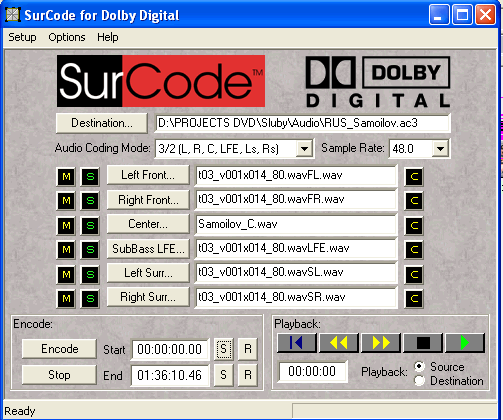
Task: Clear the Left Front file with C button
Action: tap(414, 176)
